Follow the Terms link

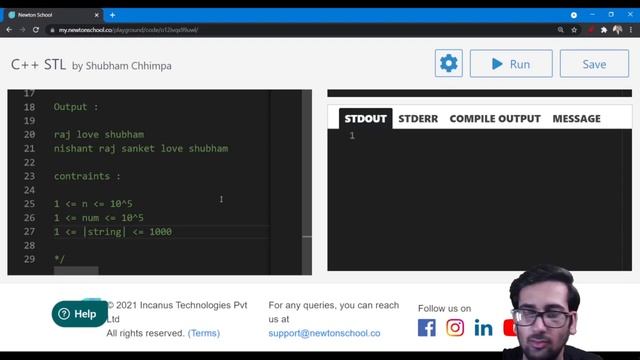(204, 333)
